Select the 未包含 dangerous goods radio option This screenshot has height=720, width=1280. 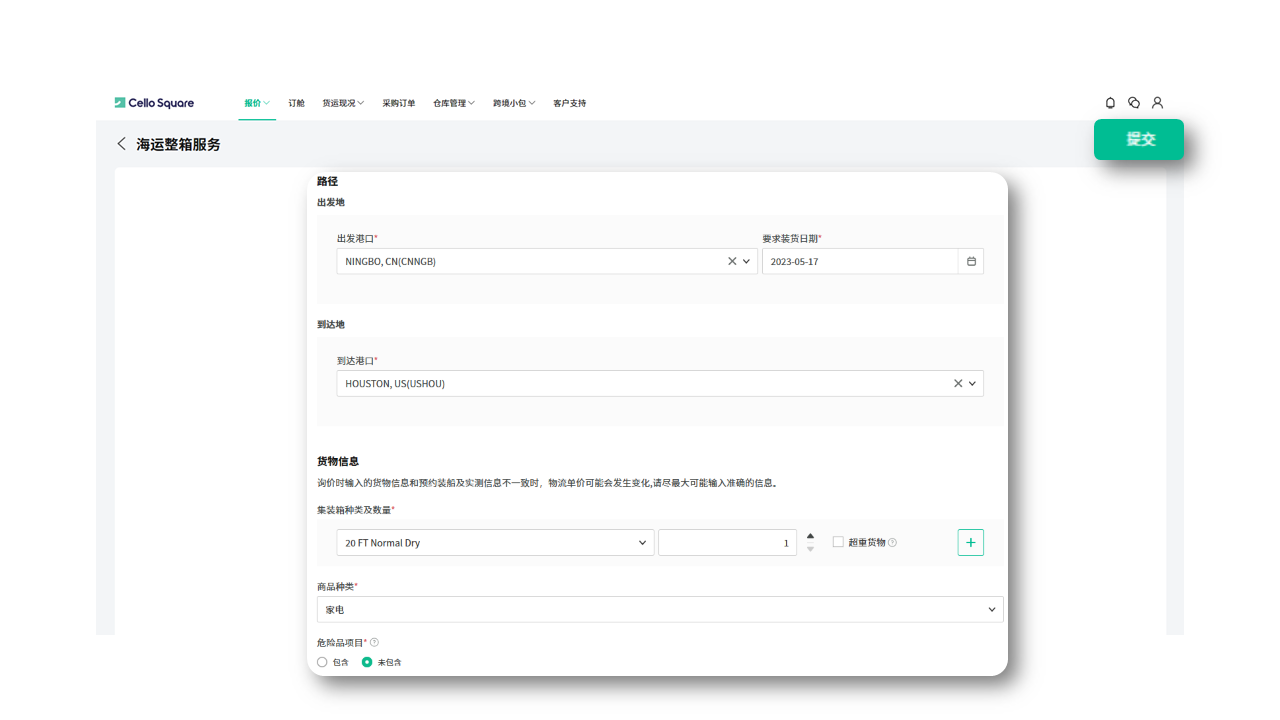[x=367, y=662]
